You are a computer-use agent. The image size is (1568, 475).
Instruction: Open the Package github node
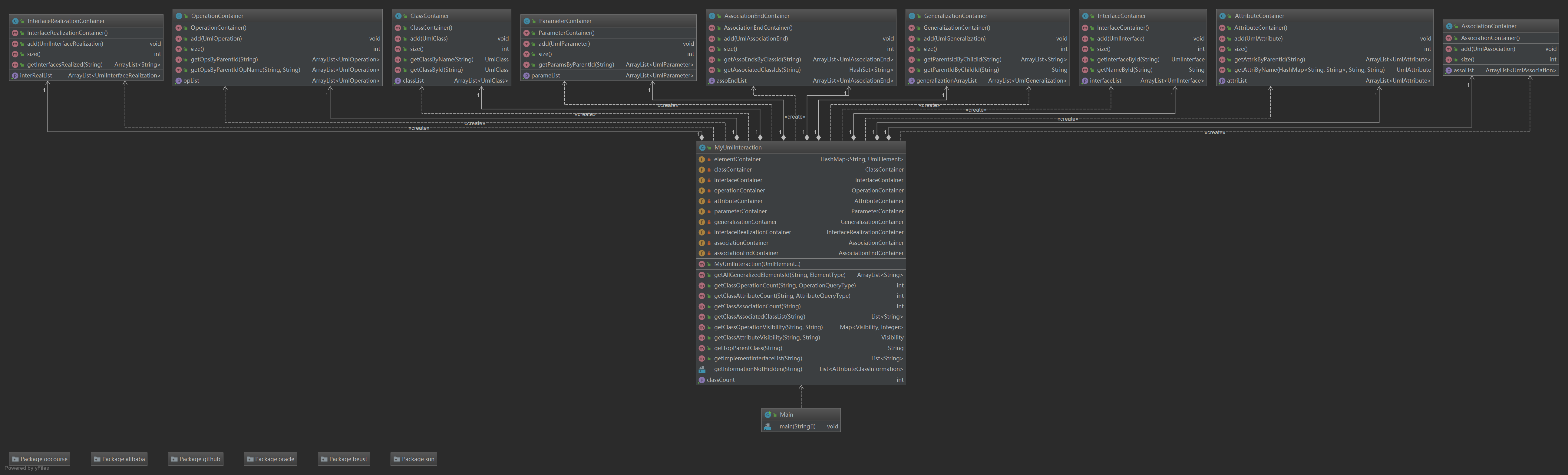tap(195, 459)
